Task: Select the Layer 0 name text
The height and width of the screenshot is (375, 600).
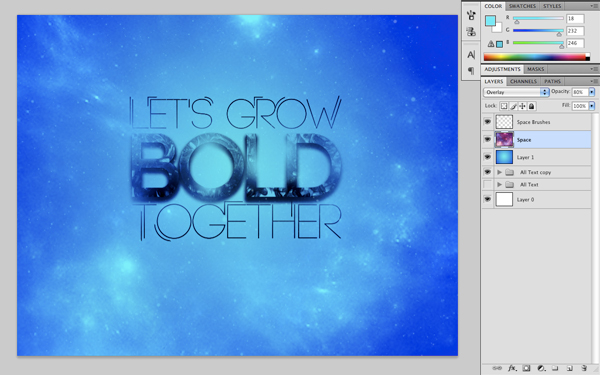Action: point(525,200)
